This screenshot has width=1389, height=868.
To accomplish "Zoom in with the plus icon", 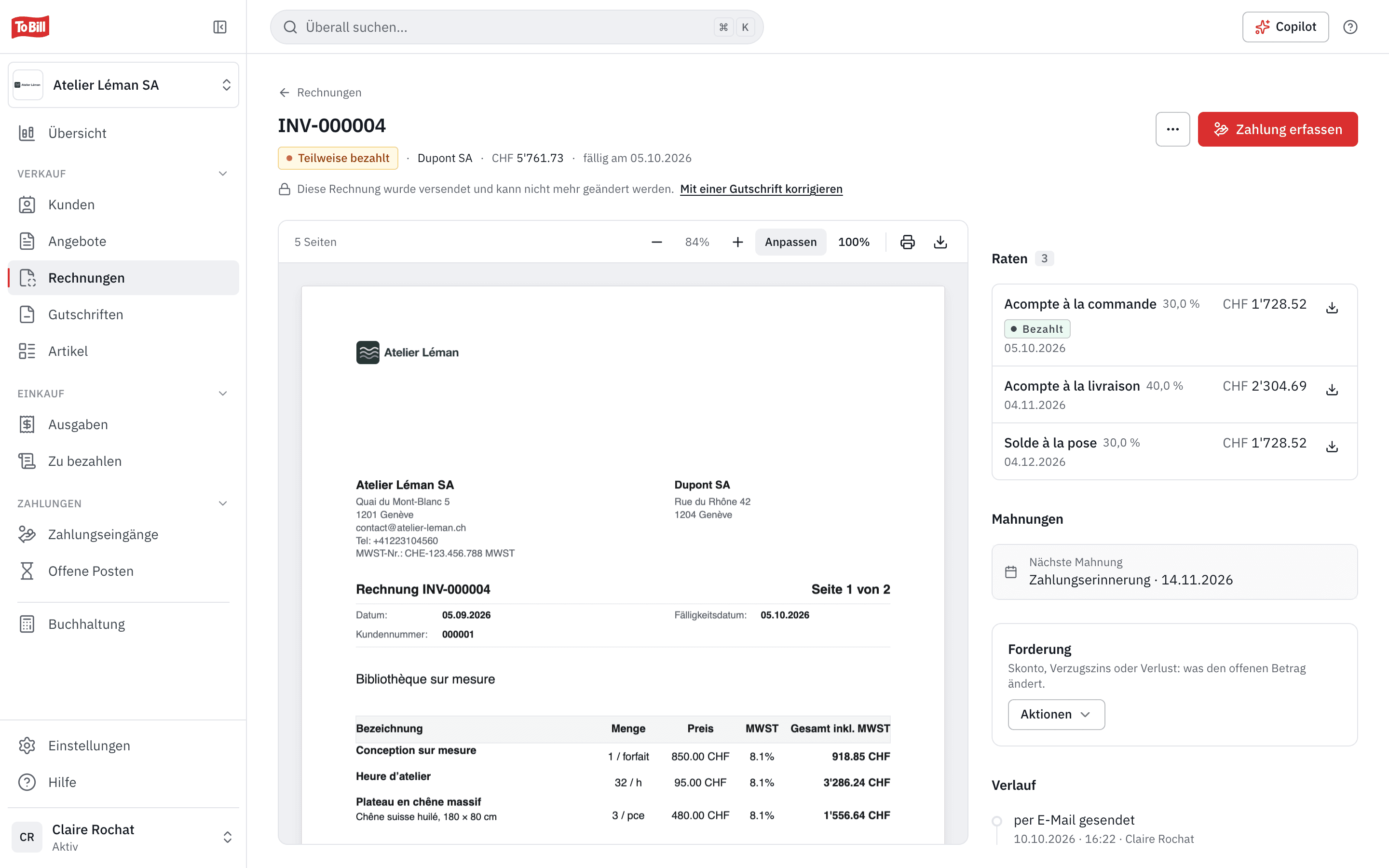I will 737,242.
